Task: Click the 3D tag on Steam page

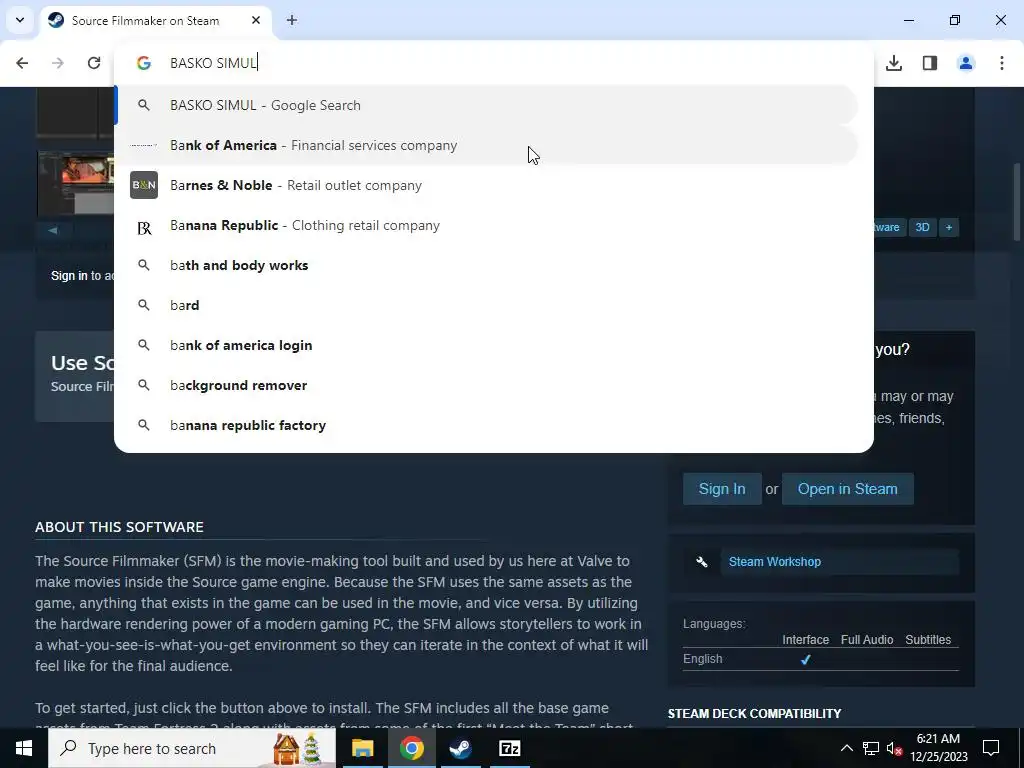Action: coord(922,227)
